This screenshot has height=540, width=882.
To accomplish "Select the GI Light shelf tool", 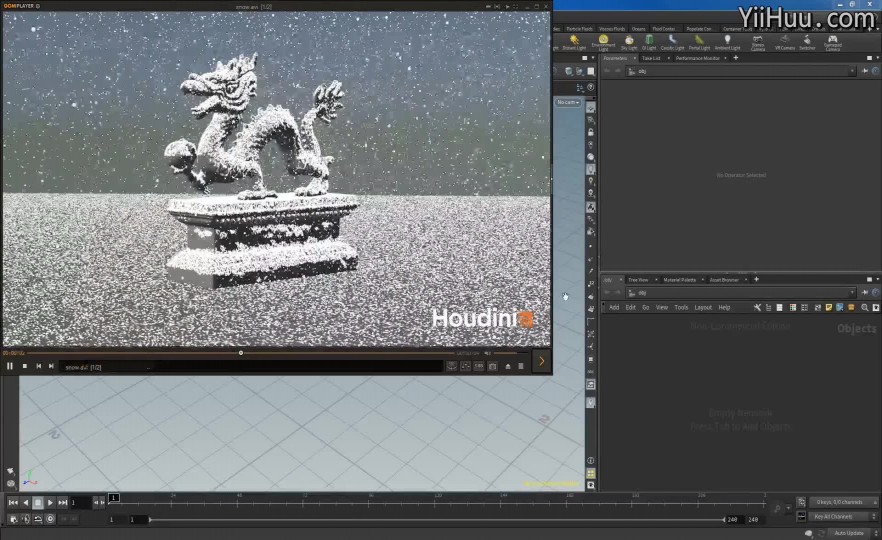I will click(x=649, y=43).
